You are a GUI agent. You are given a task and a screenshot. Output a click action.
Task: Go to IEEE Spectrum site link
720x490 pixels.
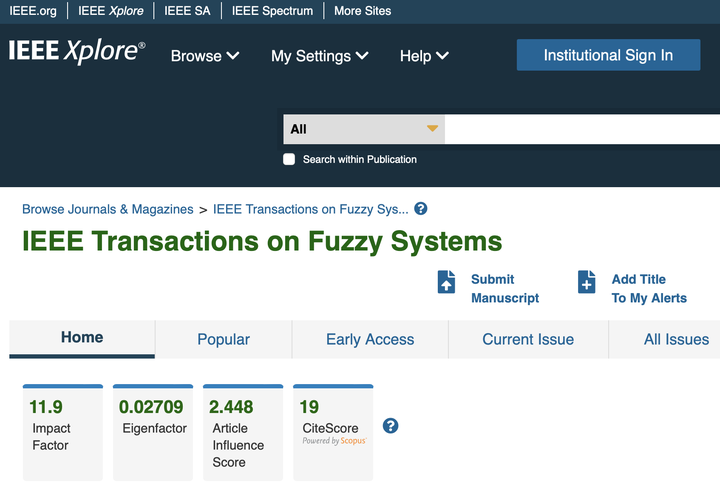click(272, 11)
